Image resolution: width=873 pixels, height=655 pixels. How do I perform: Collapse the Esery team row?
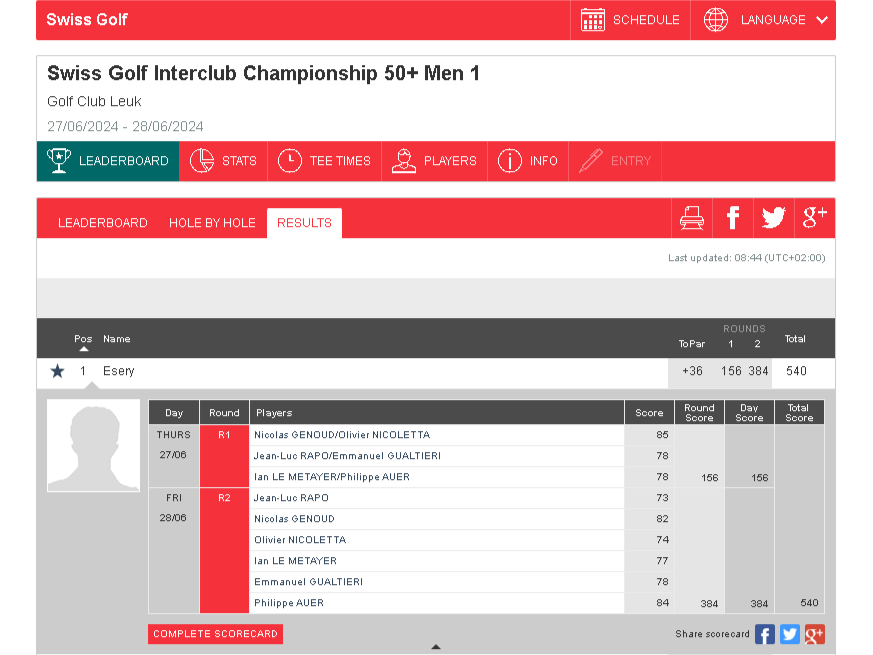[436, 372]
